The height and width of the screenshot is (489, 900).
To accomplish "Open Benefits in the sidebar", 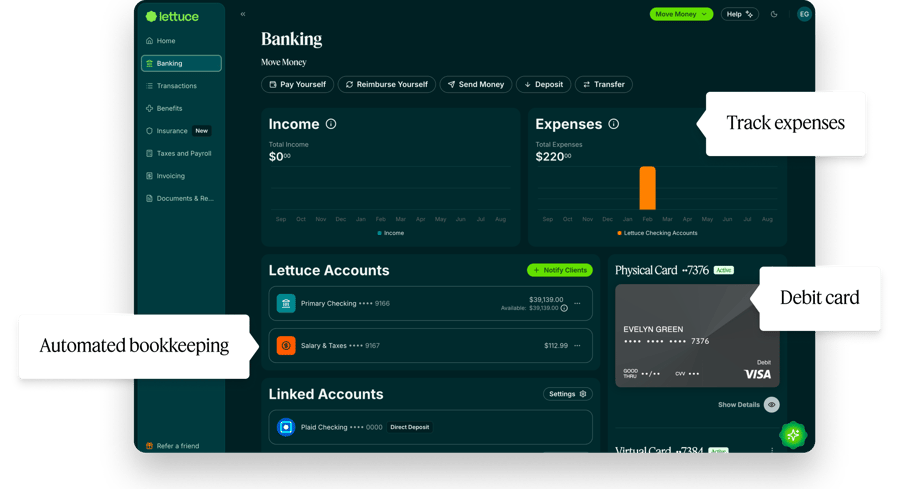I will 164,108.
